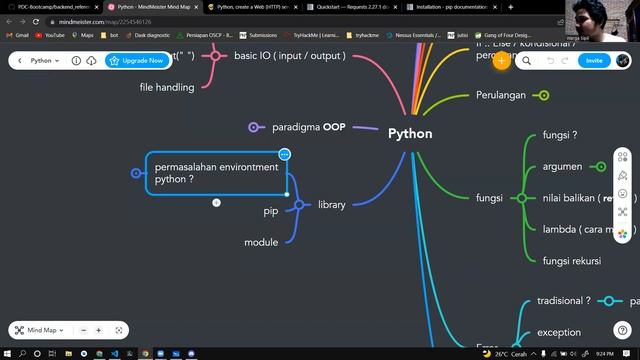
Task: Open the style paint bucket icon in the sidebar
Action: click(x=622, y=175)
